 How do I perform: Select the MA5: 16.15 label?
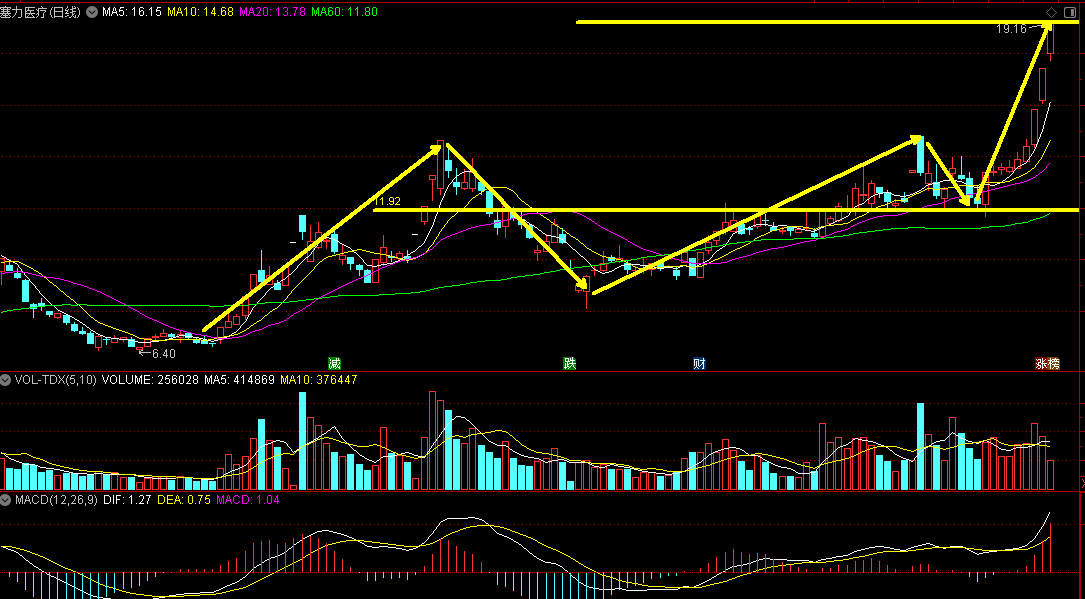pos(131,12)
